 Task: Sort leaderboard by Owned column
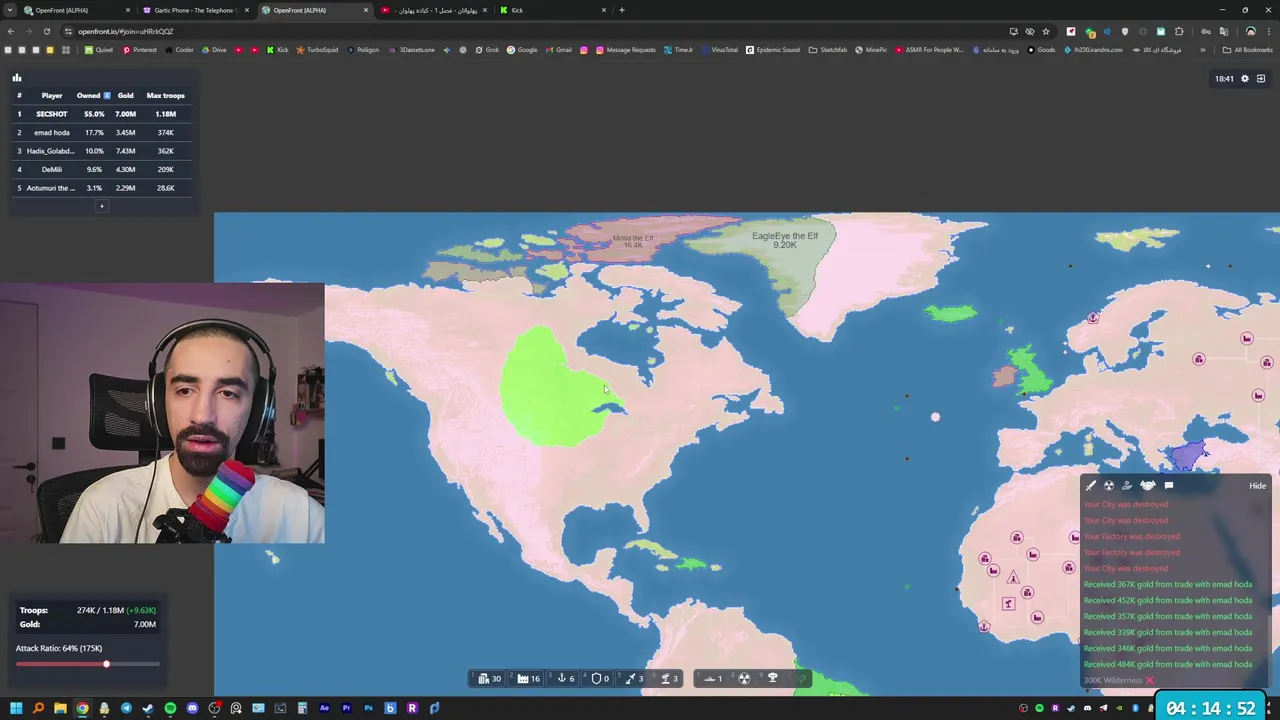tap(93, 96)
